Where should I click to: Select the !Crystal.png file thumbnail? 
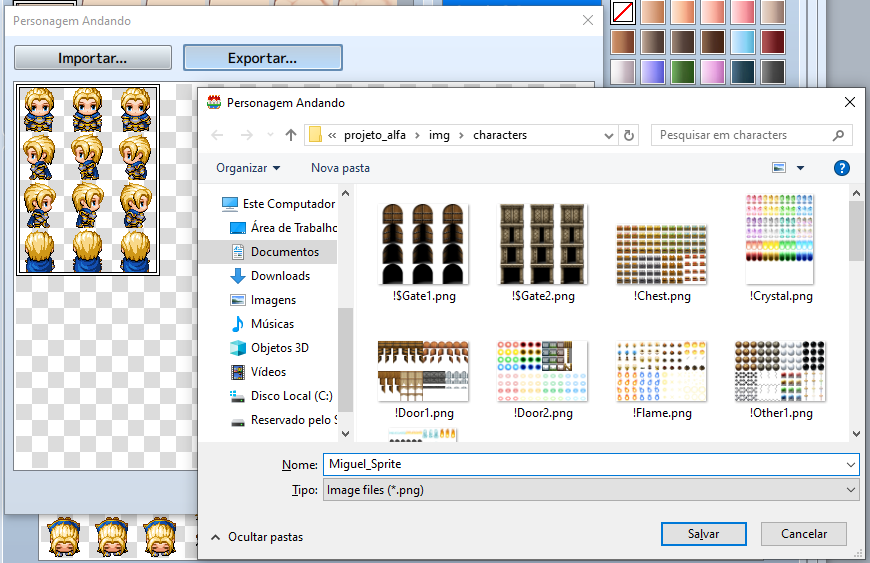(780, 239)
